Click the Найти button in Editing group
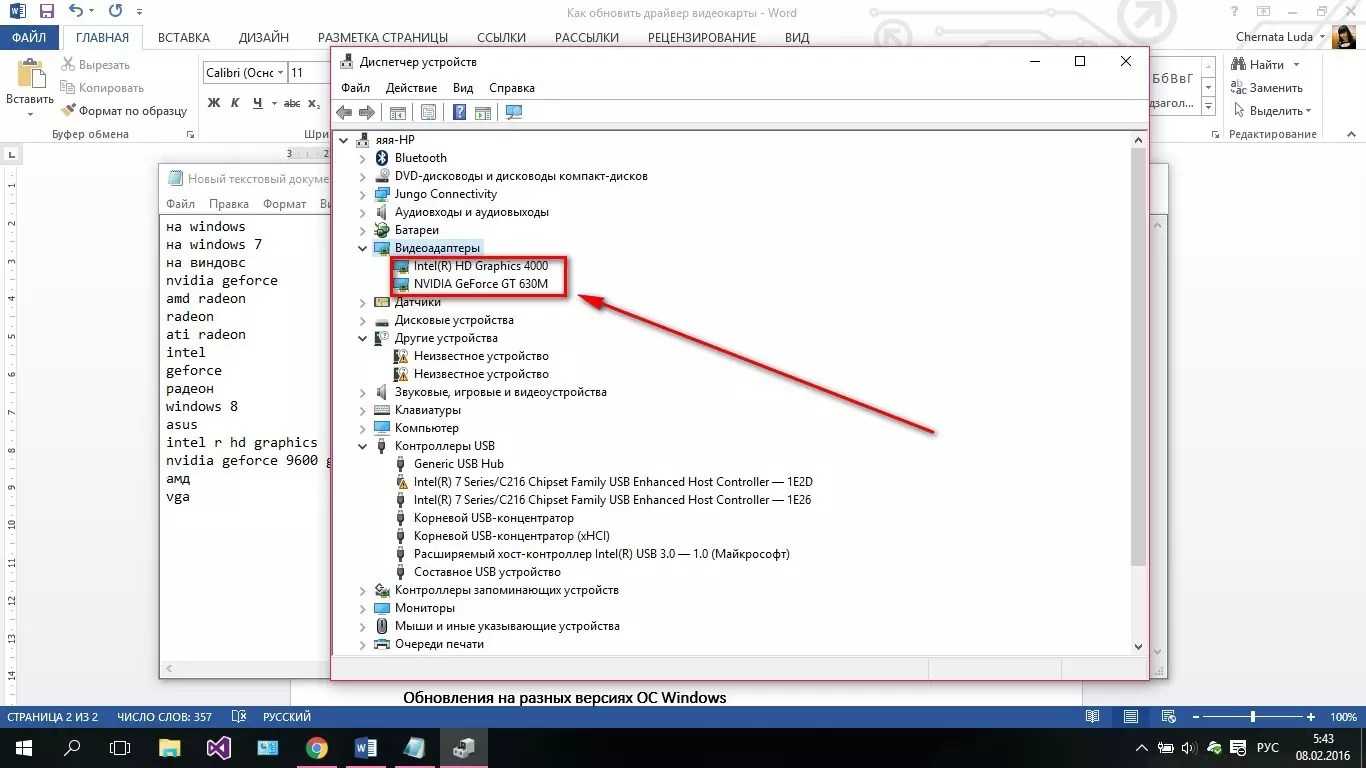Screen dimensions: 1366x768 [1258, 65]
